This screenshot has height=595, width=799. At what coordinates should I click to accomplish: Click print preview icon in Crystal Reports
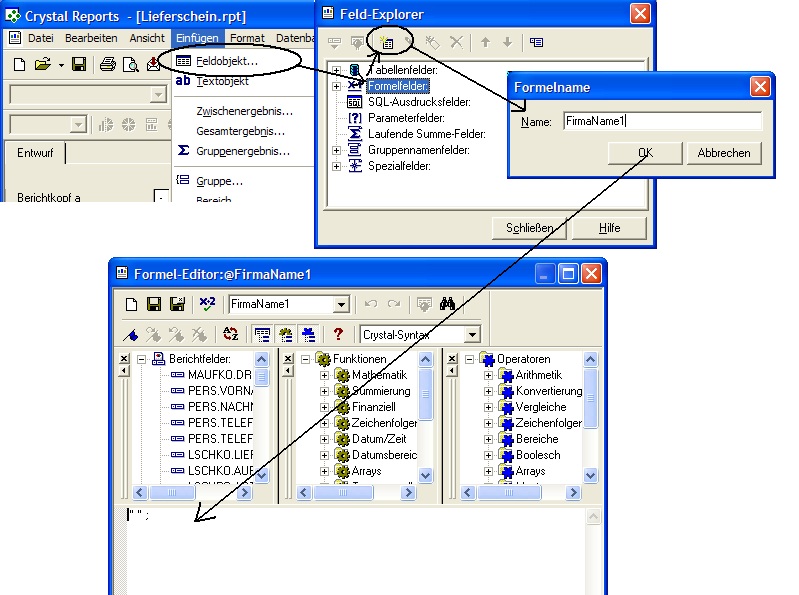[130, 65]
